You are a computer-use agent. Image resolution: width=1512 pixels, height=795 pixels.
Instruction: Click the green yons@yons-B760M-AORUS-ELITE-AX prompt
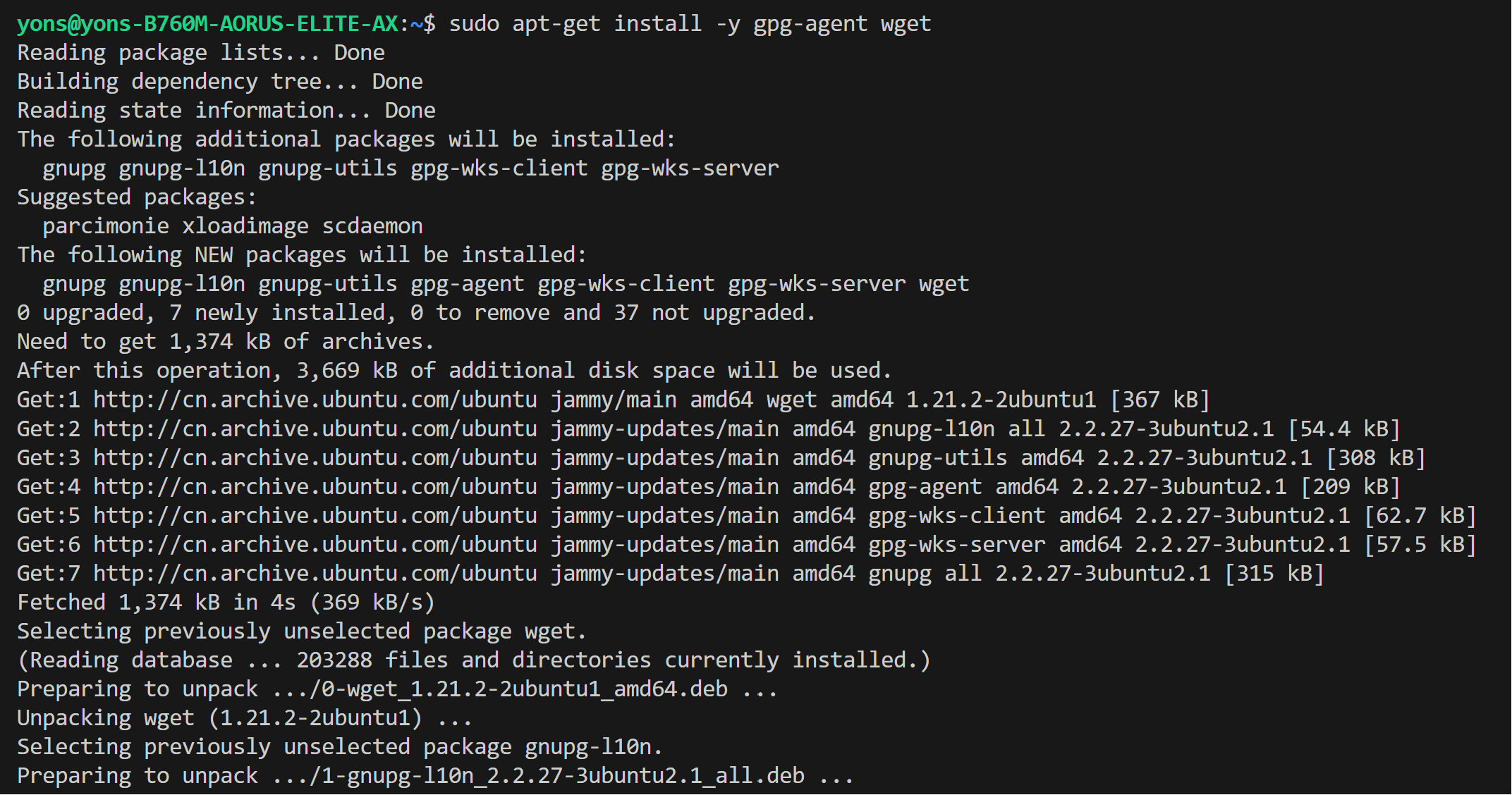[x=207, y=24]
